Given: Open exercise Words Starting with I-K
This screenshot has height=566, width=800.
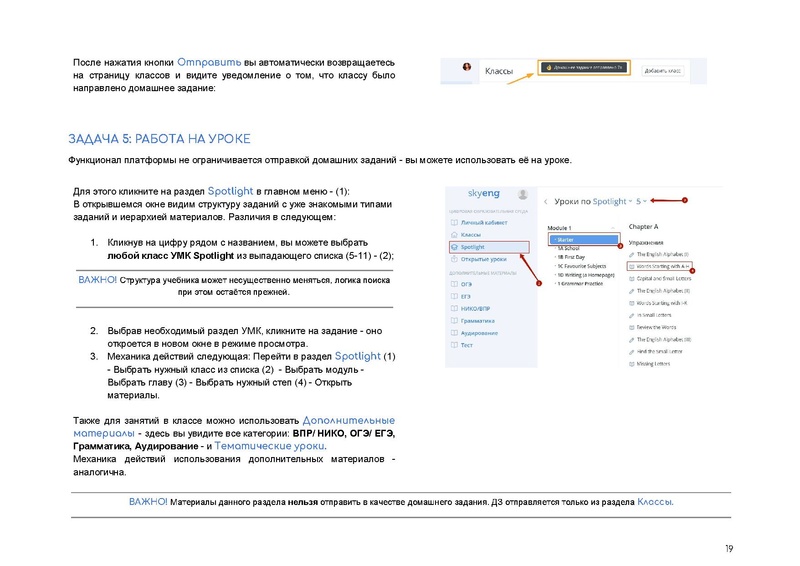Looking at the screenshot, I should [662, 303].
